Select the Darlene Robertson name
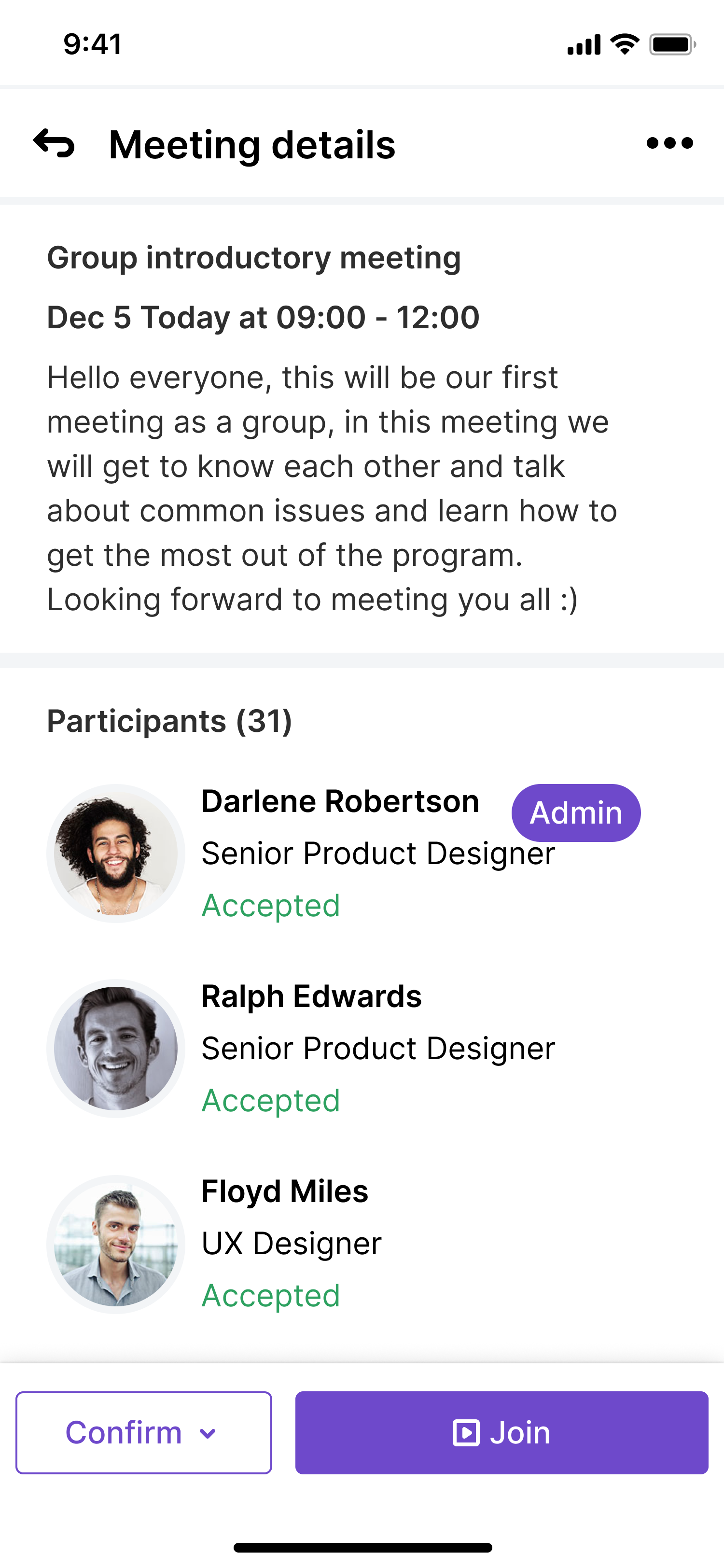724x1568 pixels. (340, 801)
